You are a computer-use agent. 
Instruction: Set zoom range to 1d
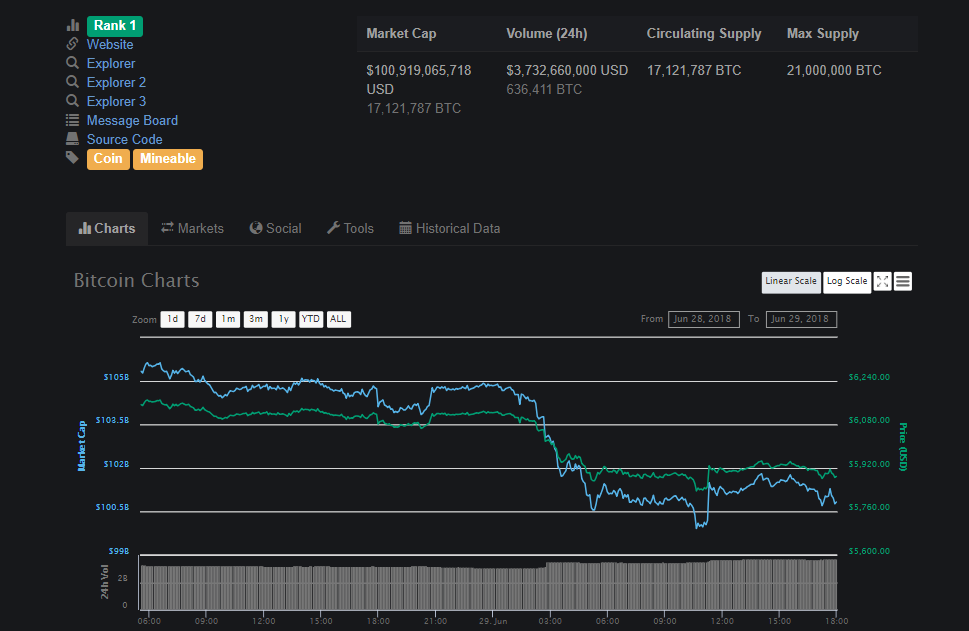pos(172,319)
